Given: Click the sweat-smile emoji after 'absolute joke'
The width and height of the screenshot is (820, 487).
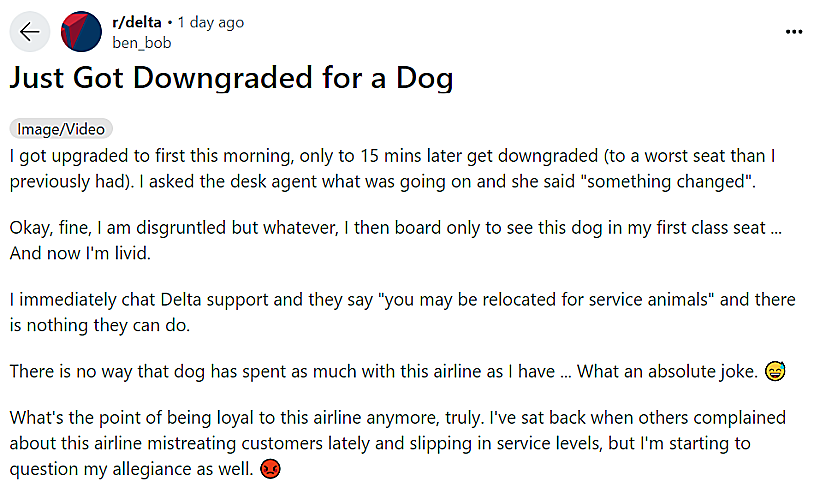Looking at the screenshot, I should click(x=774, y=372).
